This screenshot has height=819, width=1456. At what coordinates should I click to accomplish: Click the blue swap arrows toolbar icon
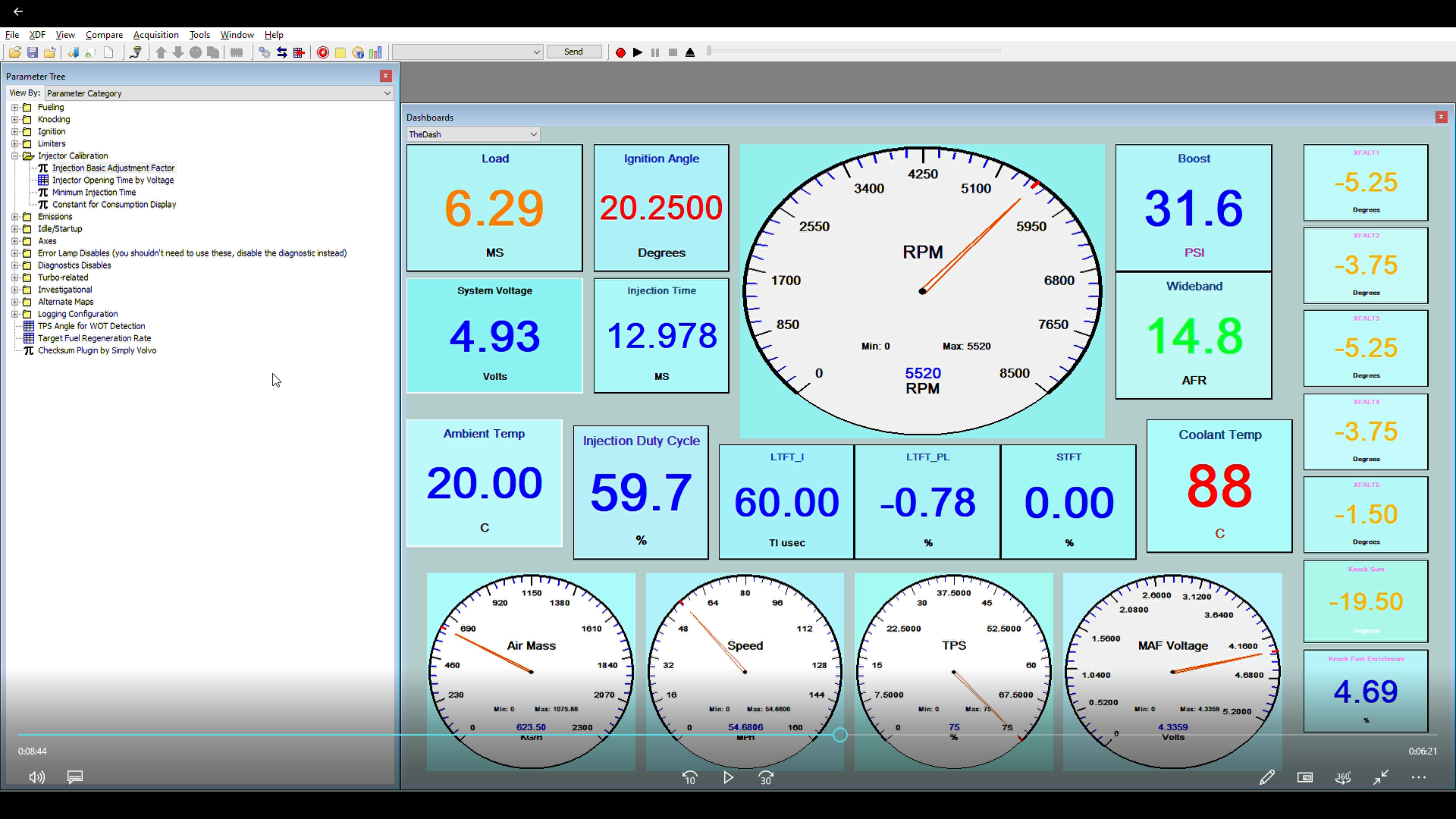tap(282, 52)
